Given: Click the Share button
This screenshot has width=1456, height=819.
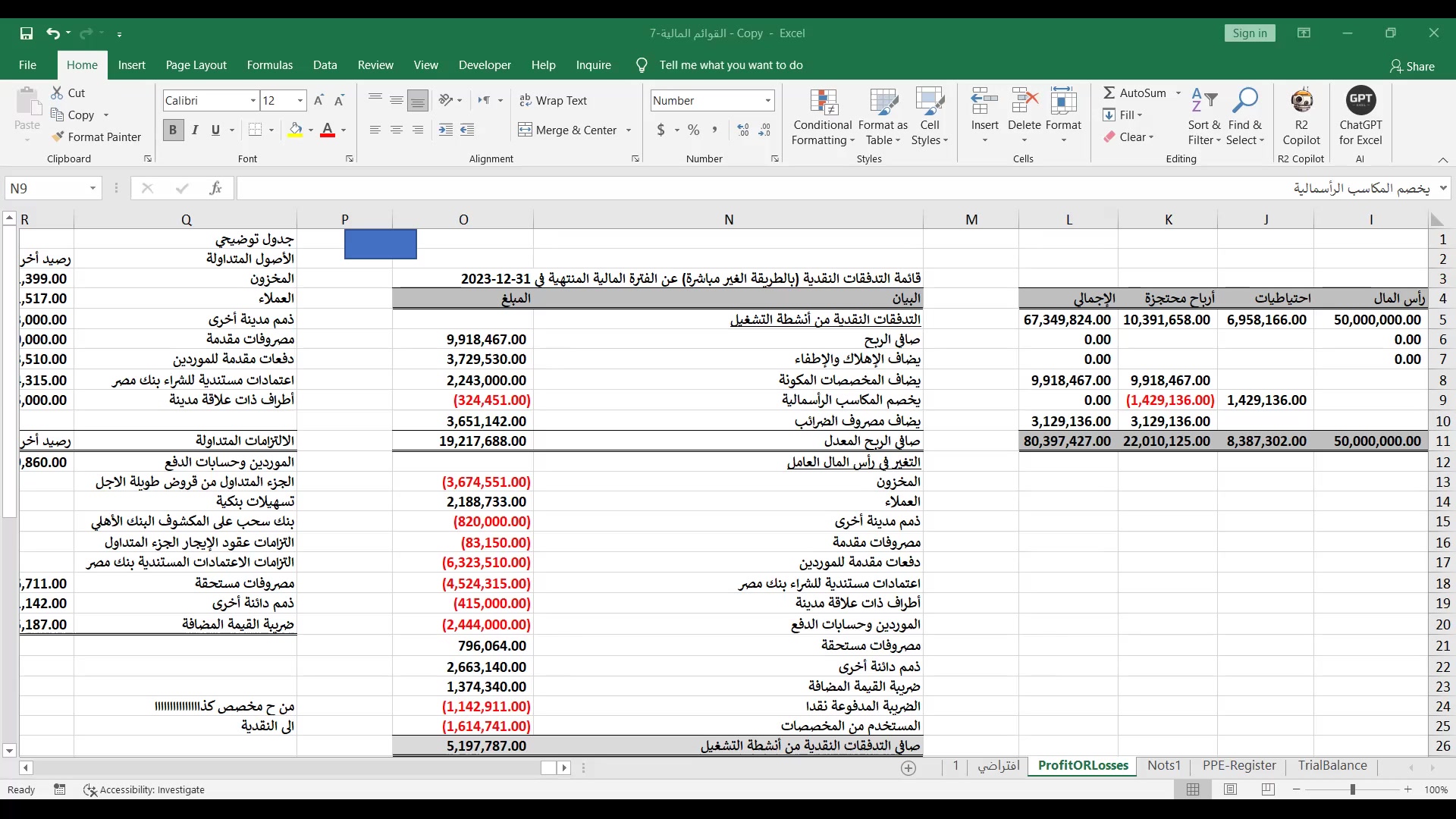Looking at the screenshot, I should click(x=1412, y=66).
